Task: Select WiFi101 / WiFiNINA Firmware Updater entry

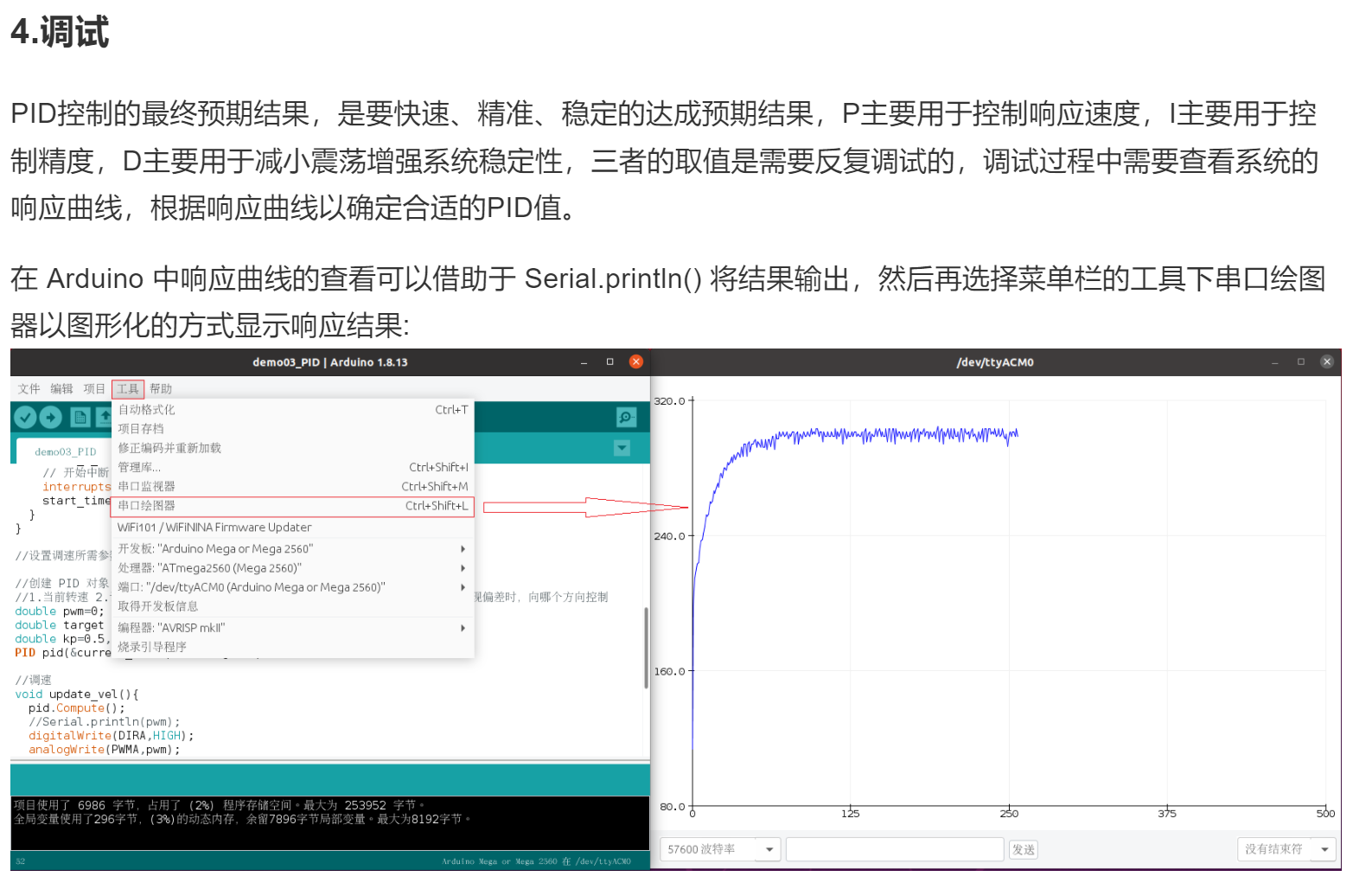Action: pos(293,528)
